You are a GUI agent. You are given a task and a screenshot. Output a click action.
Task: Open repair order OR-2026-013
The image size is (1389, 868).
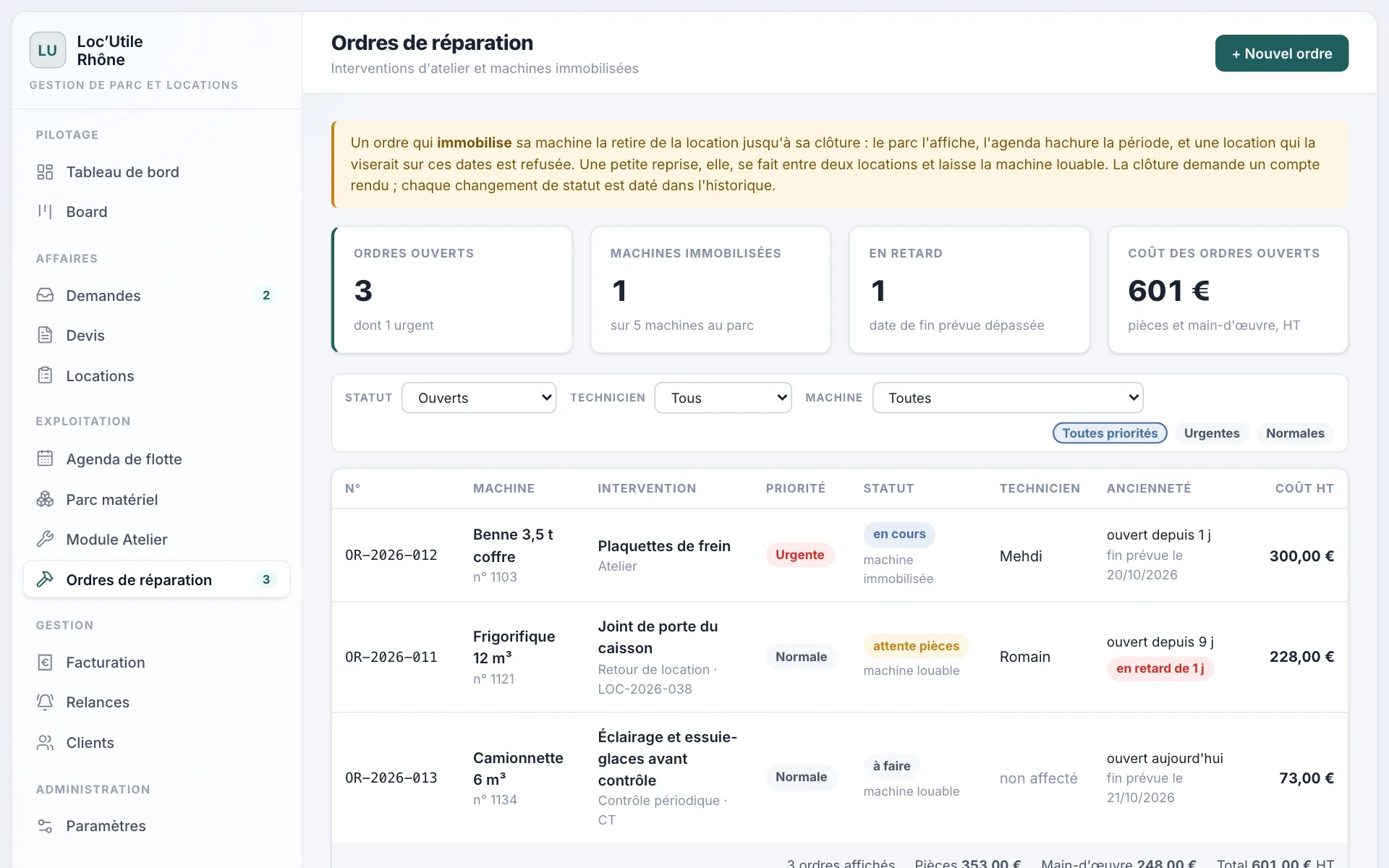[x=839, y=778]
